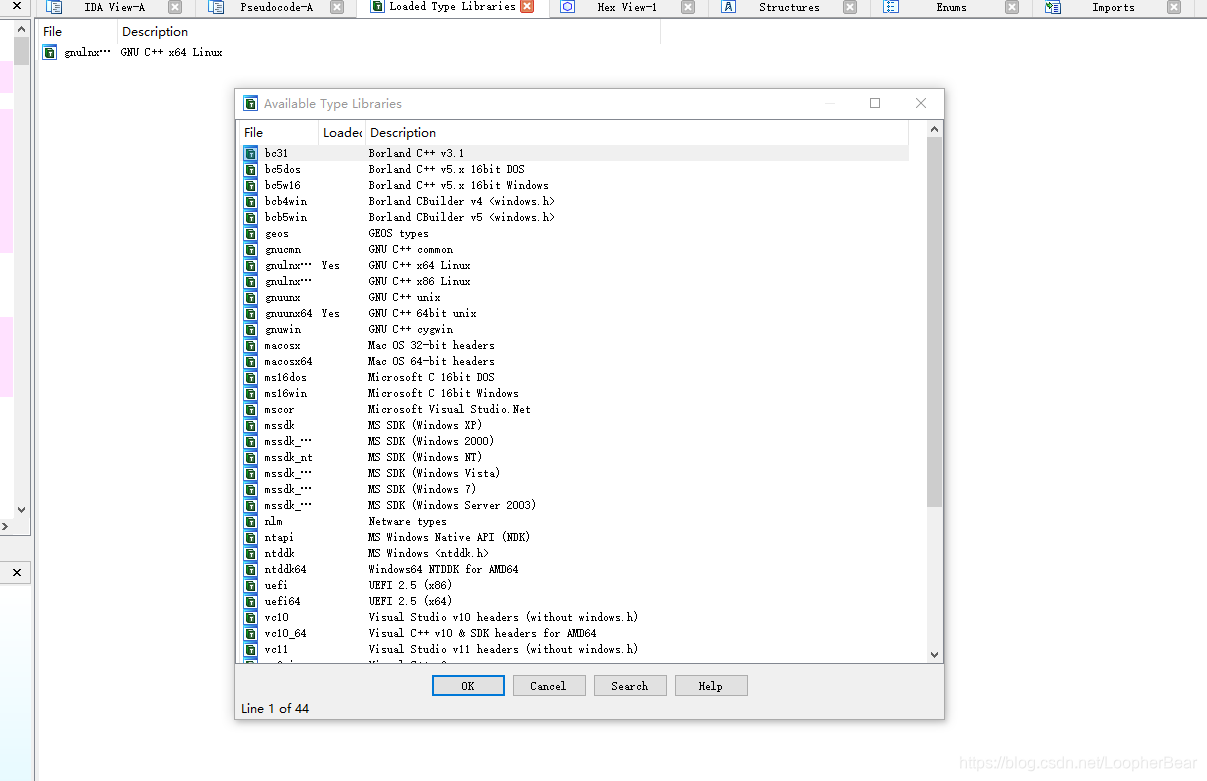Select the GNU C++ x86 Linux row
This screenshot has height=781, width=1207.
click(x=575, y=281)
